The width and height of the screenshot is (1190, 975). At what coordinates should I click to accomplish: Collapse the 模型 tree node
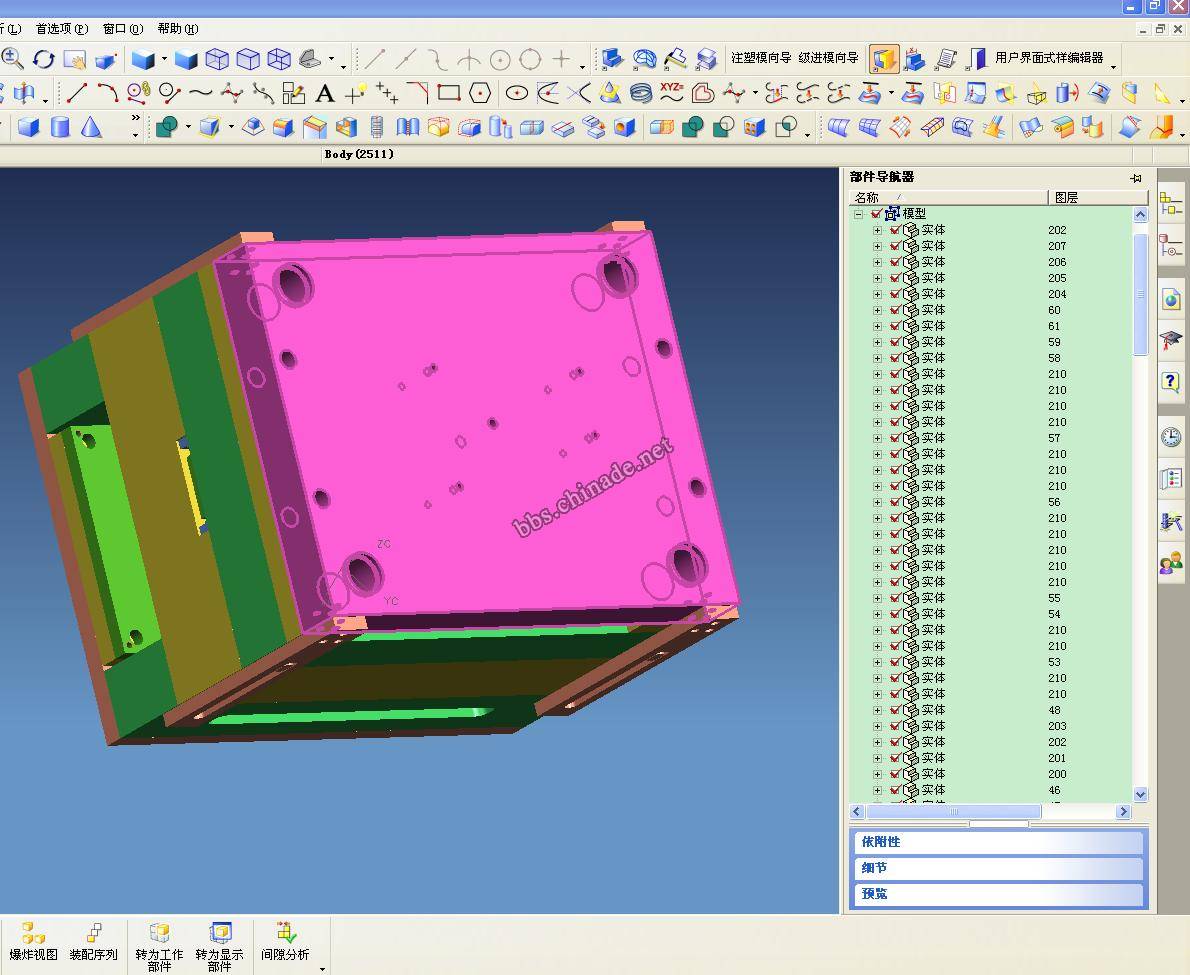858,214
